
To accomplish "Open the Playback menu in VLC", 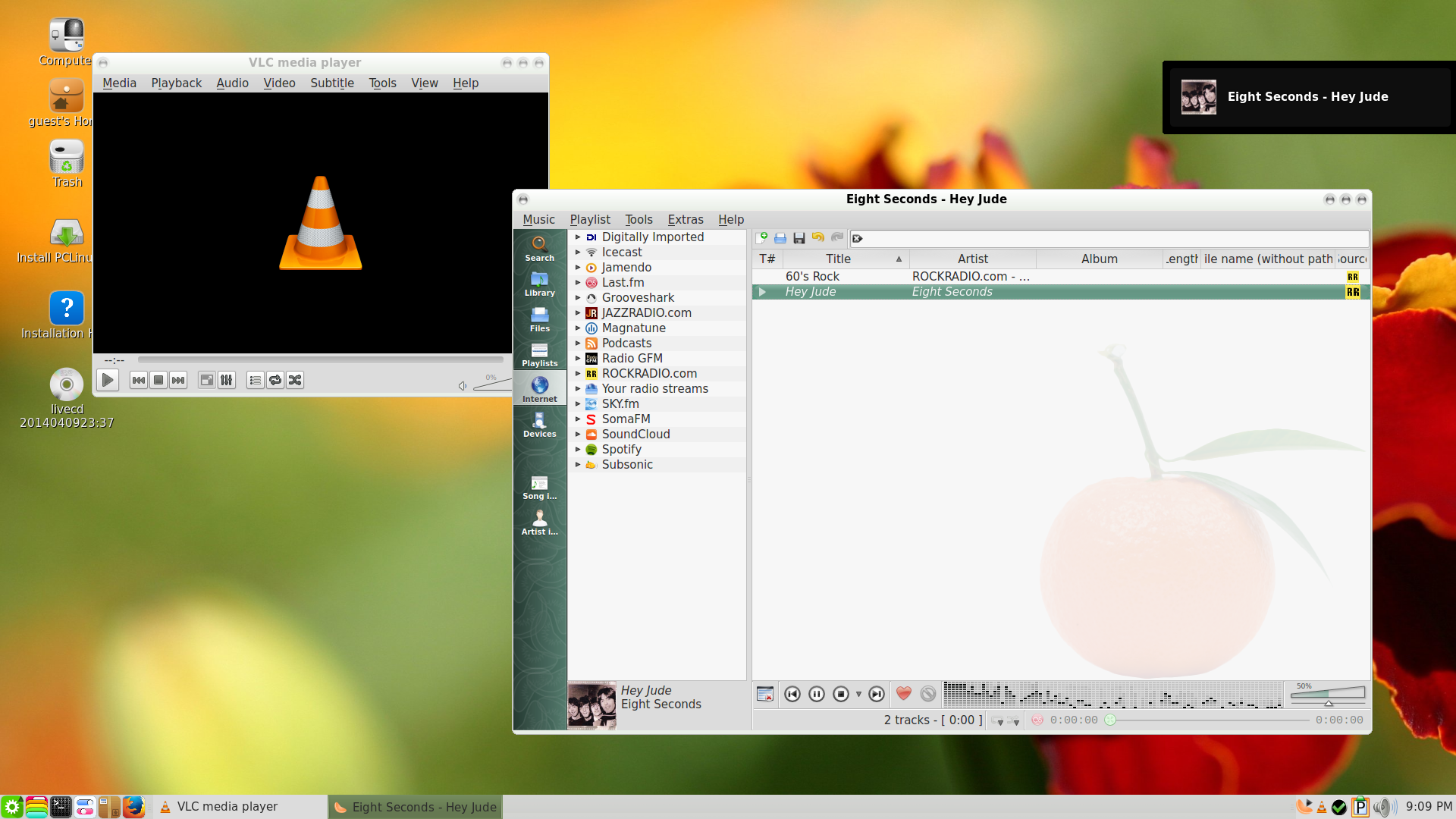I will [x=176, y=83].
